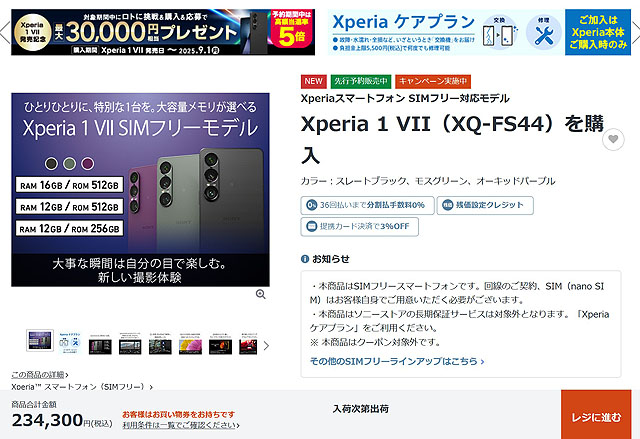Show next thumbnails with right arrow
This screenshot has height=439, width=640.
point(267,346)
